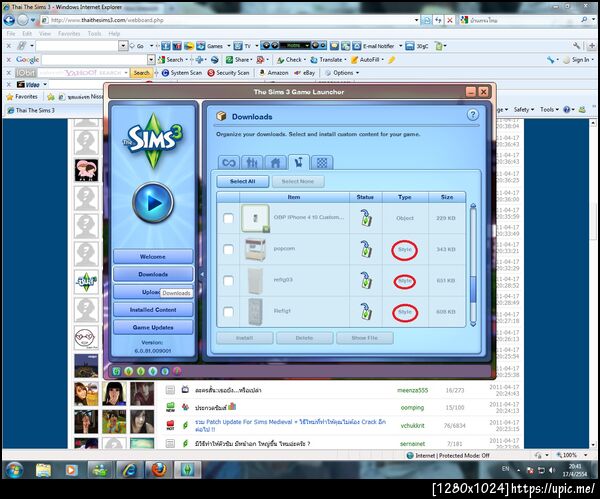Click the downloads list scrollbar thumb
600x499 pixels.
(x=473, y=290)
